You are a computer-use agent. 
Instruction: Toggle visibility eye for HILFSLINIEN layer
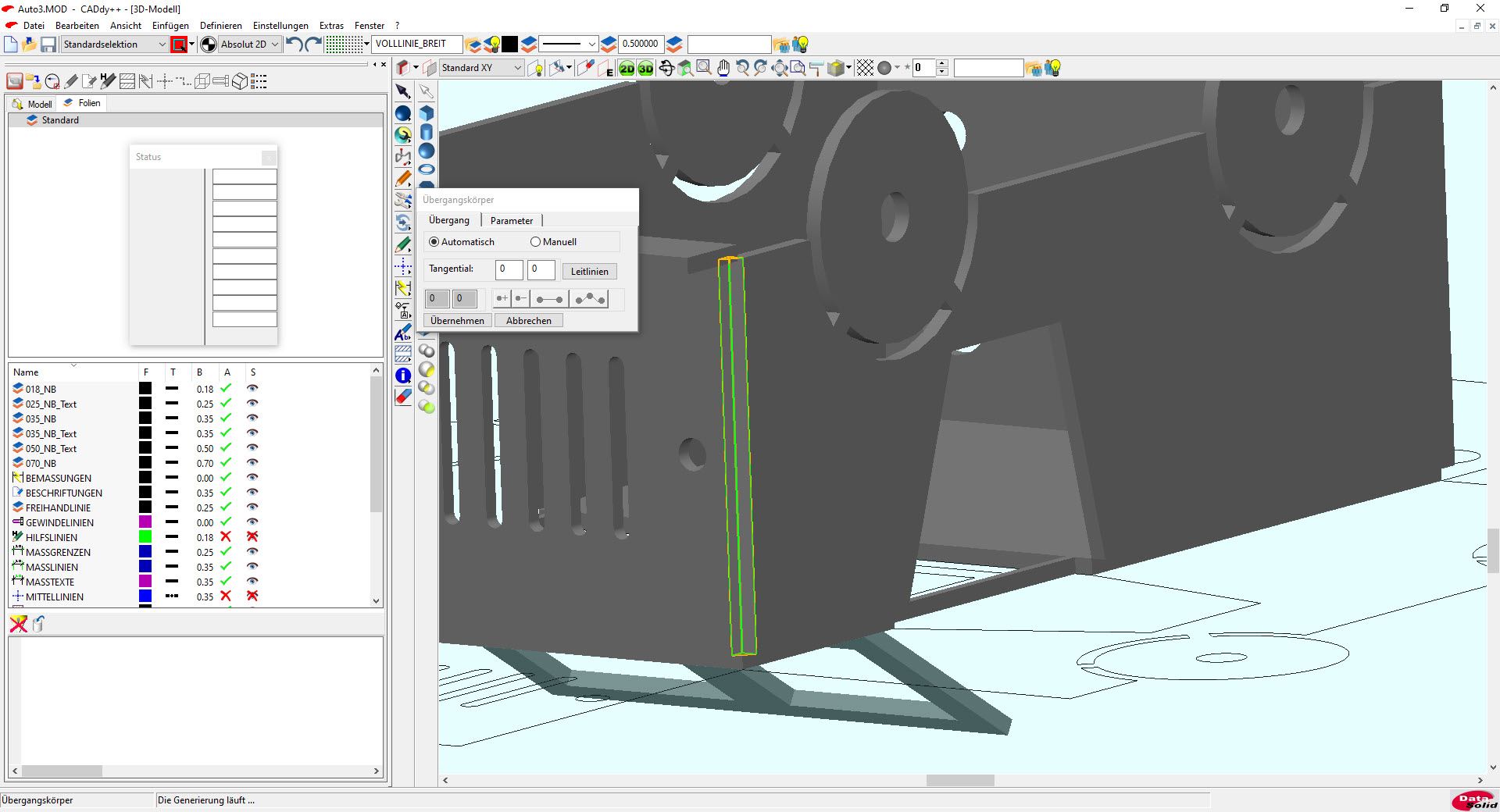point(252,537)
